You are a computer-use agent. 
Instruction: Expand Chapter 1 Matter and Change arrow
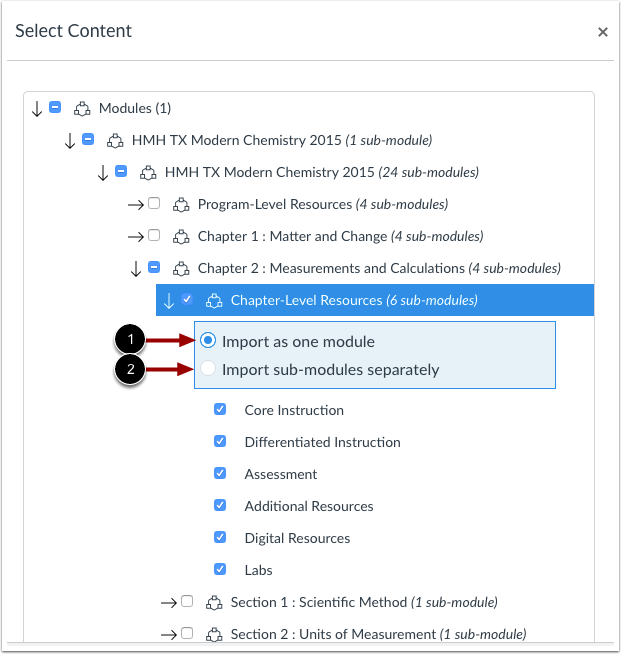click(136, 237)
